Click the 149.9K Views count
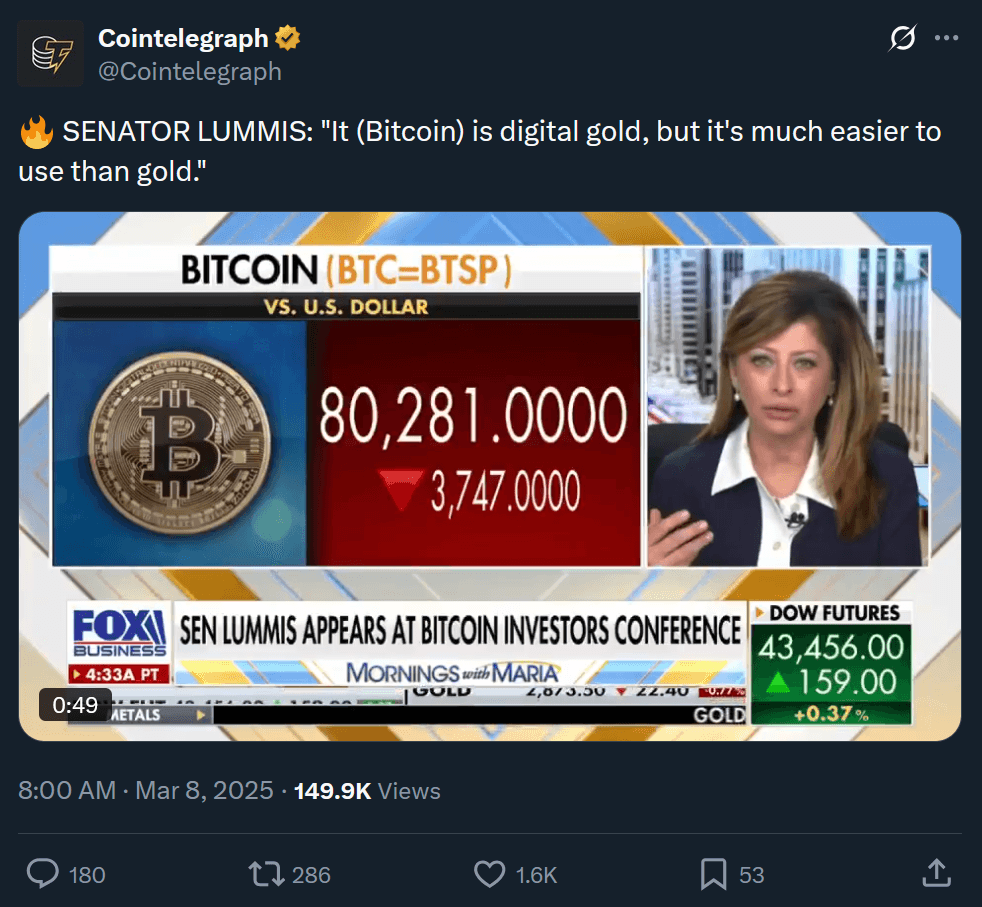Image resolution: width=982 pixels, height=907 pixels. 367,790
